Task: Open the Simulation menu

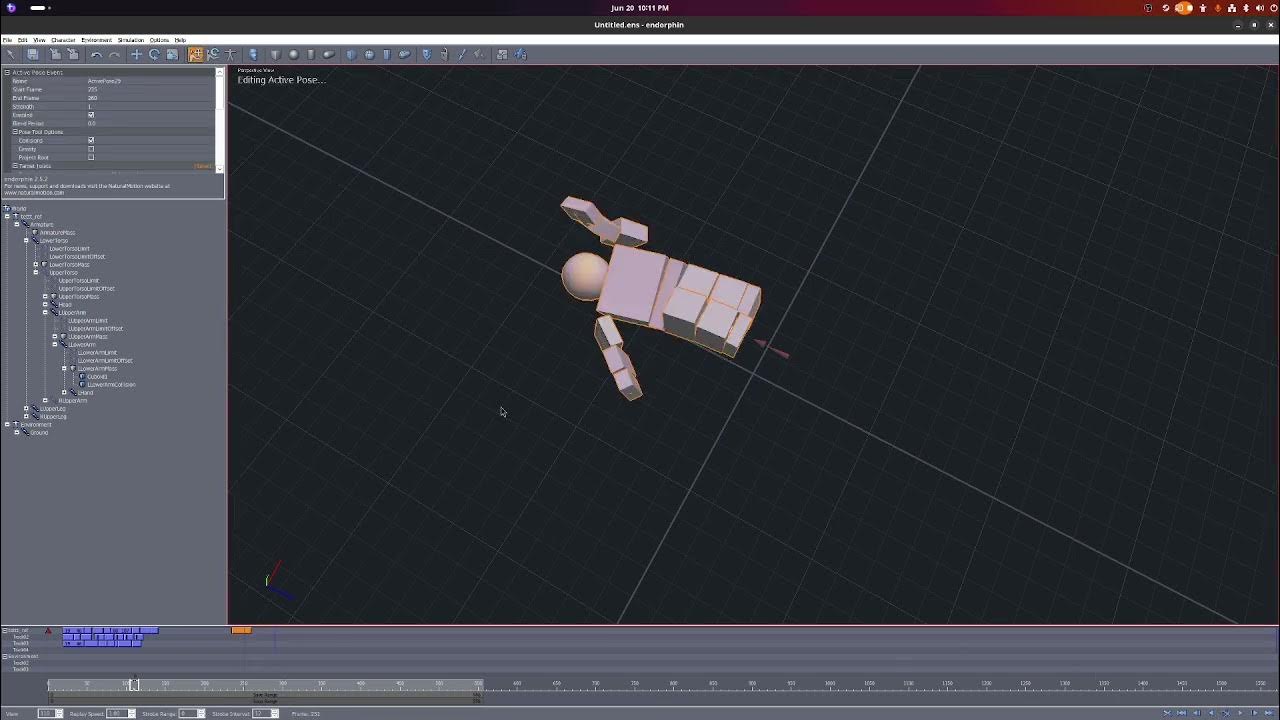Action: [x=131, y=40]
